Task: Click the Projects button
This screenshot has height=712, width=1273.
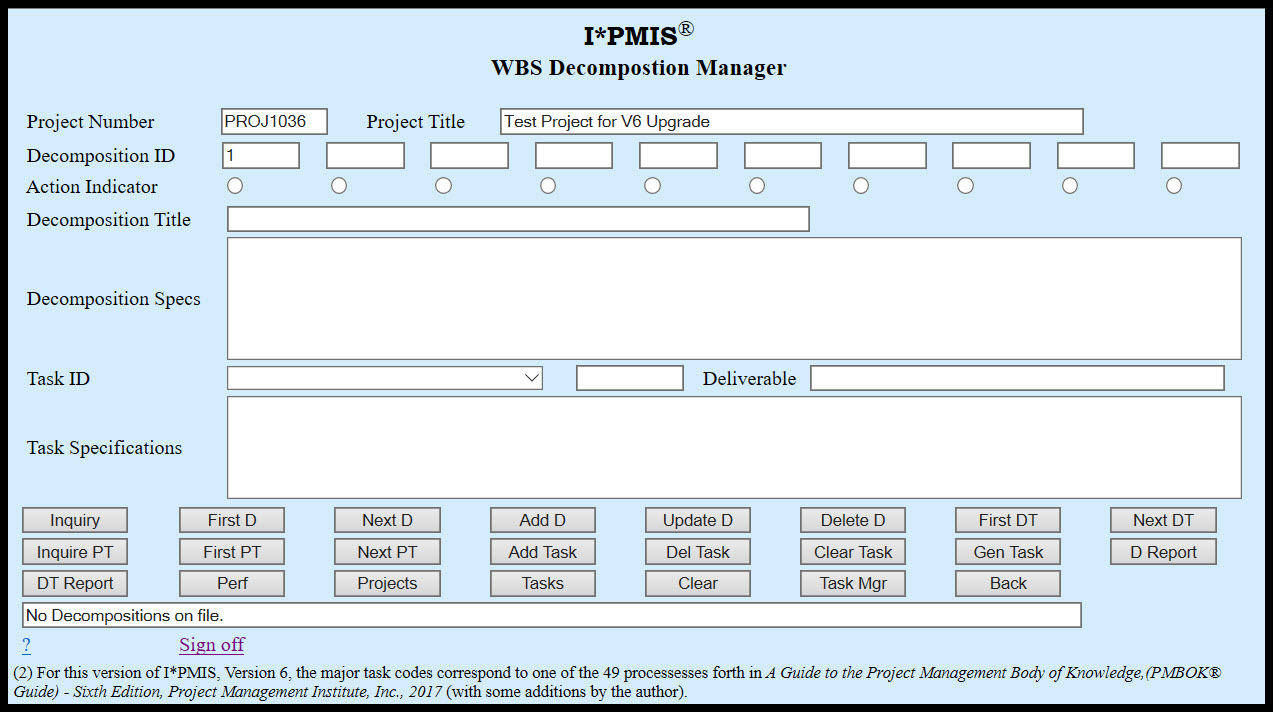Action: coord(387,583)
